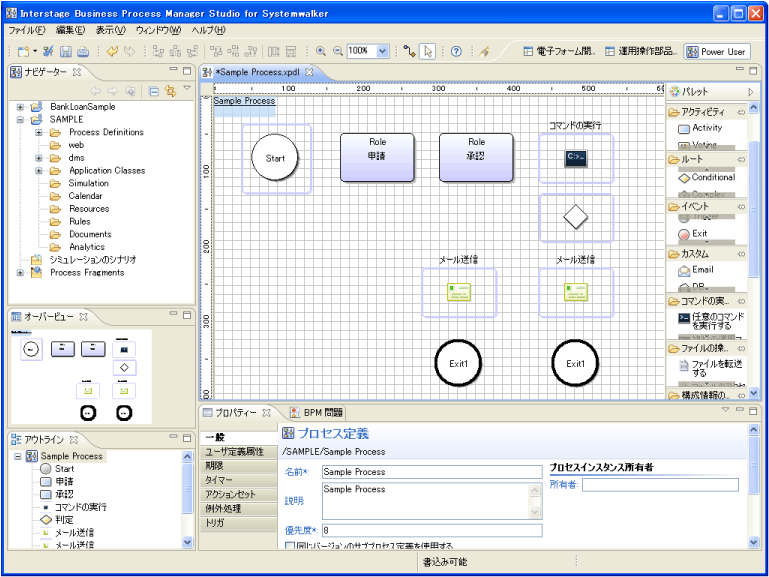769x577 pixels.
Task: Open the 編集 menu
Action: 71,30
